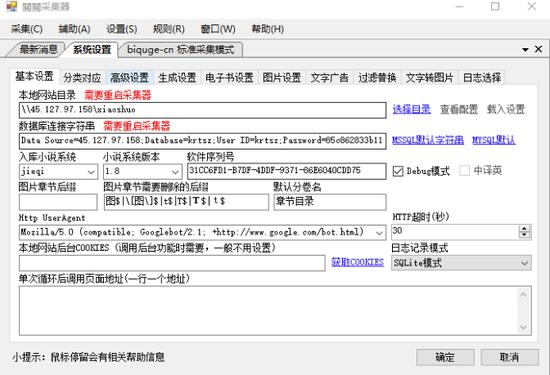Click the application icon in title bar
The image size is (550, 375).
tap(12, 6)
